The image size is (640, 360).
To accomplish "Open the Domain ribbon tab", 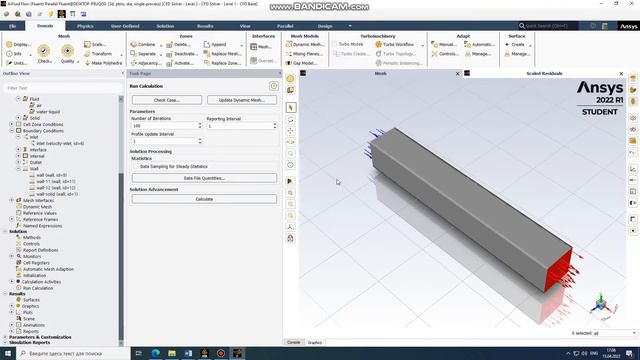I will 45,26.
